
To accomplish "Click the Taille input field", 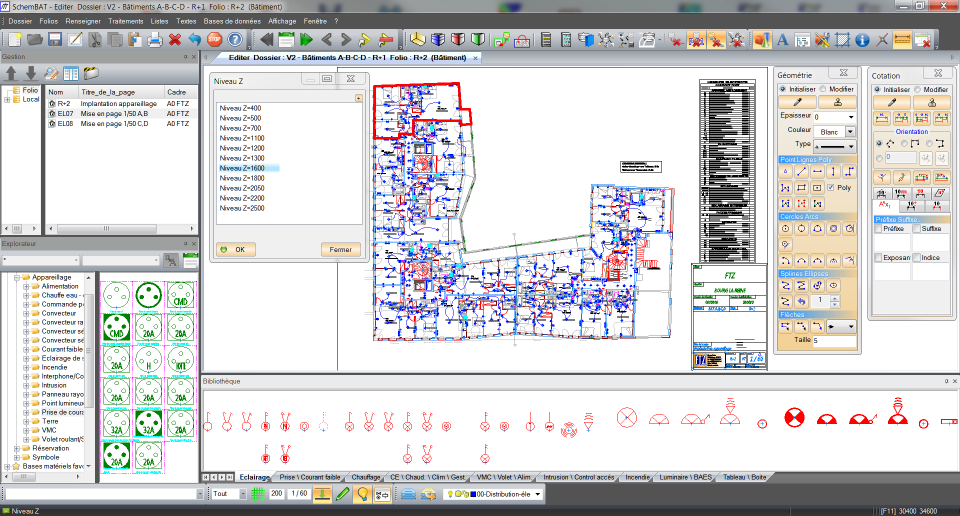I will (834, 340).
